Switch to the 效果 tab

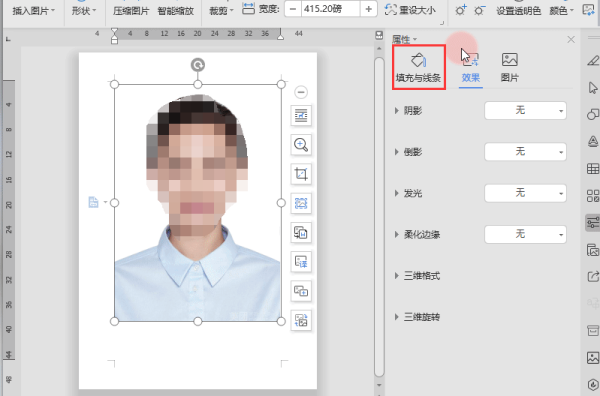coord(471,68)
